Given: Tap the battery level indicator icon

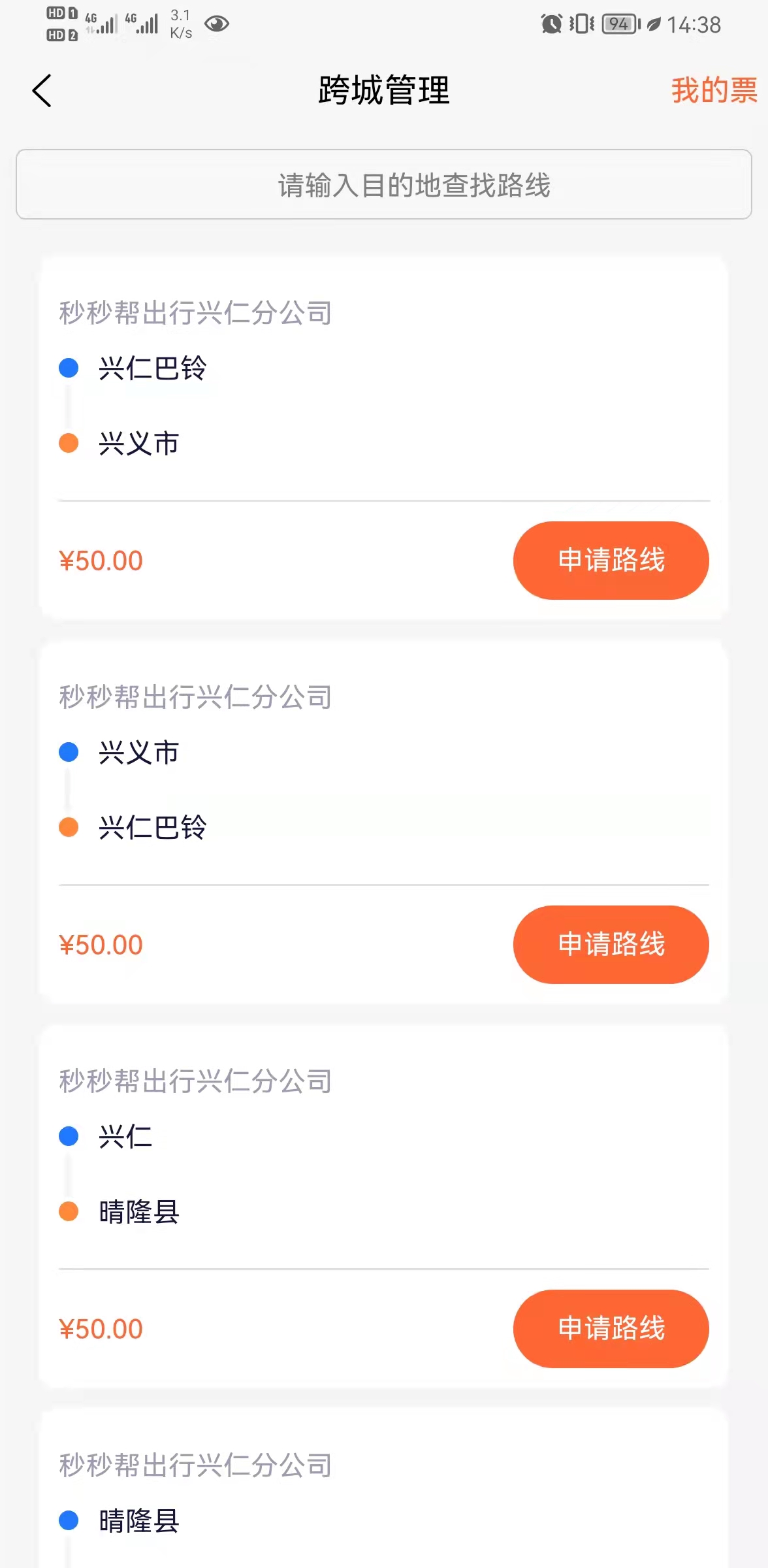Looking at the screenshot, I should coord(620,24).
